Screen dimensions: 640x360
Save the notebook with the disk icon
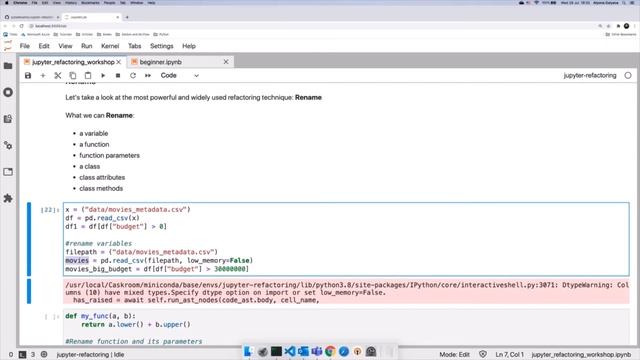pos(28,76)
